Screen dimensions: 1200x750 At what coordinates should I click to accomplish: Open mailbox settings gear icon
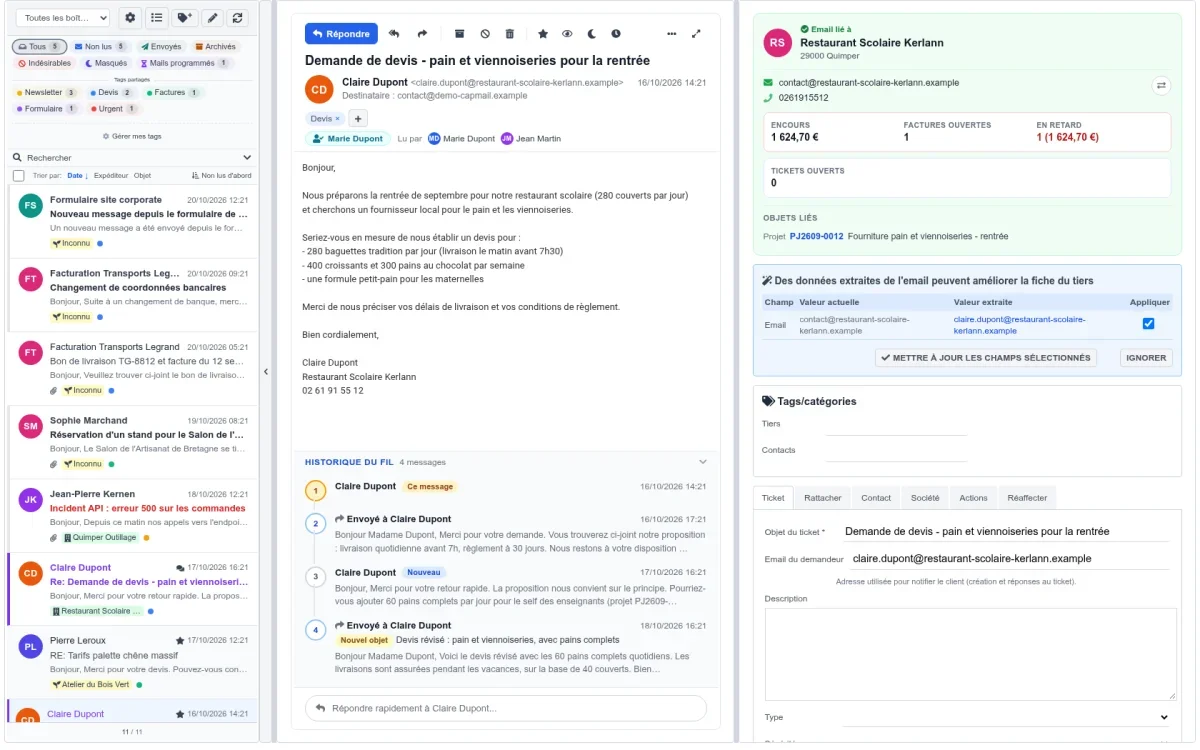(x=130, y=18)
